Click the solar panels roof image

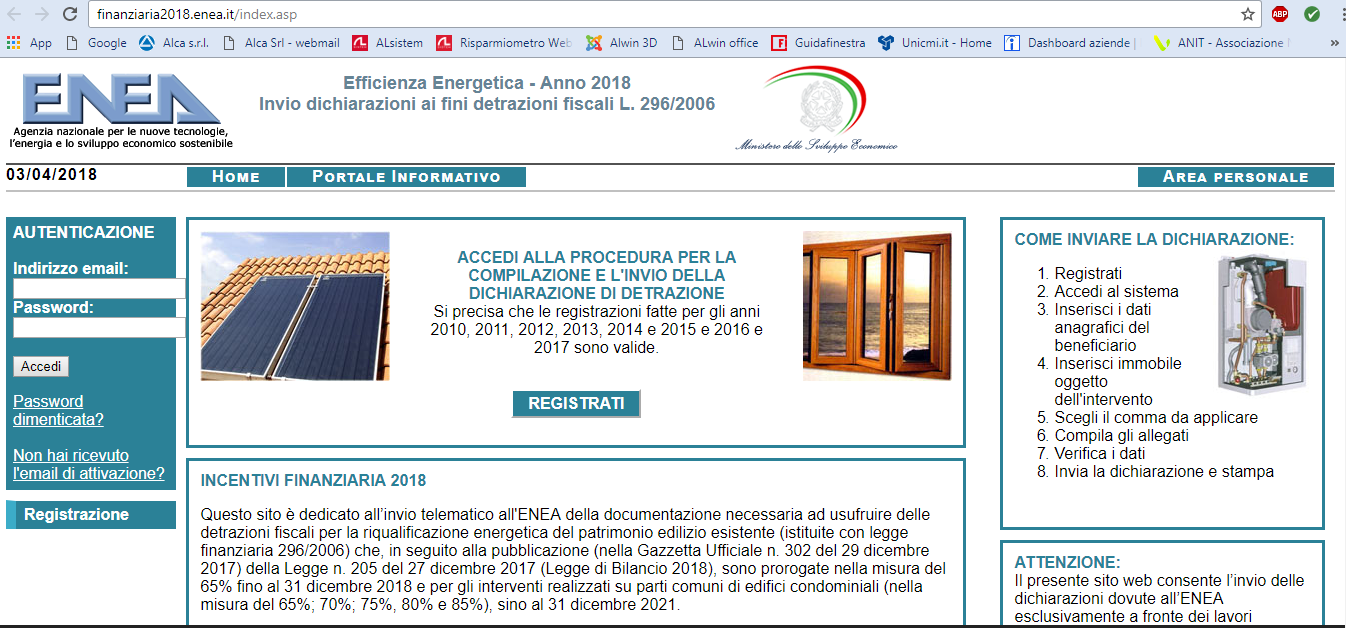(295, 306)
